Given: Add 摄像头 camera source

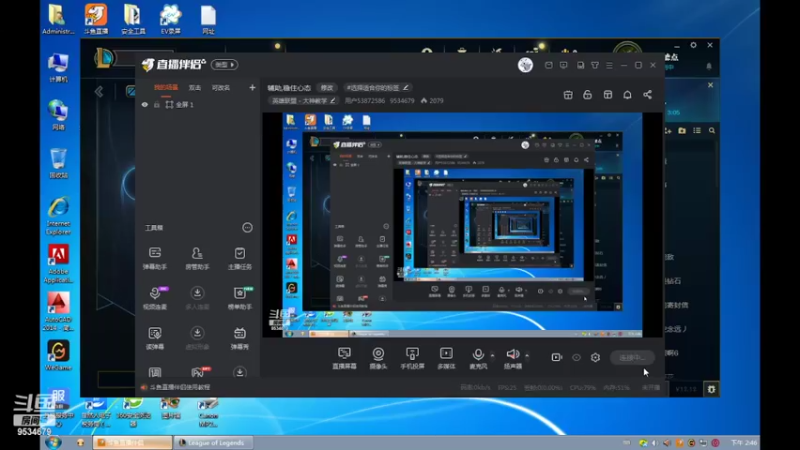Looking at the screenshot, I should [x=378, y=358].
